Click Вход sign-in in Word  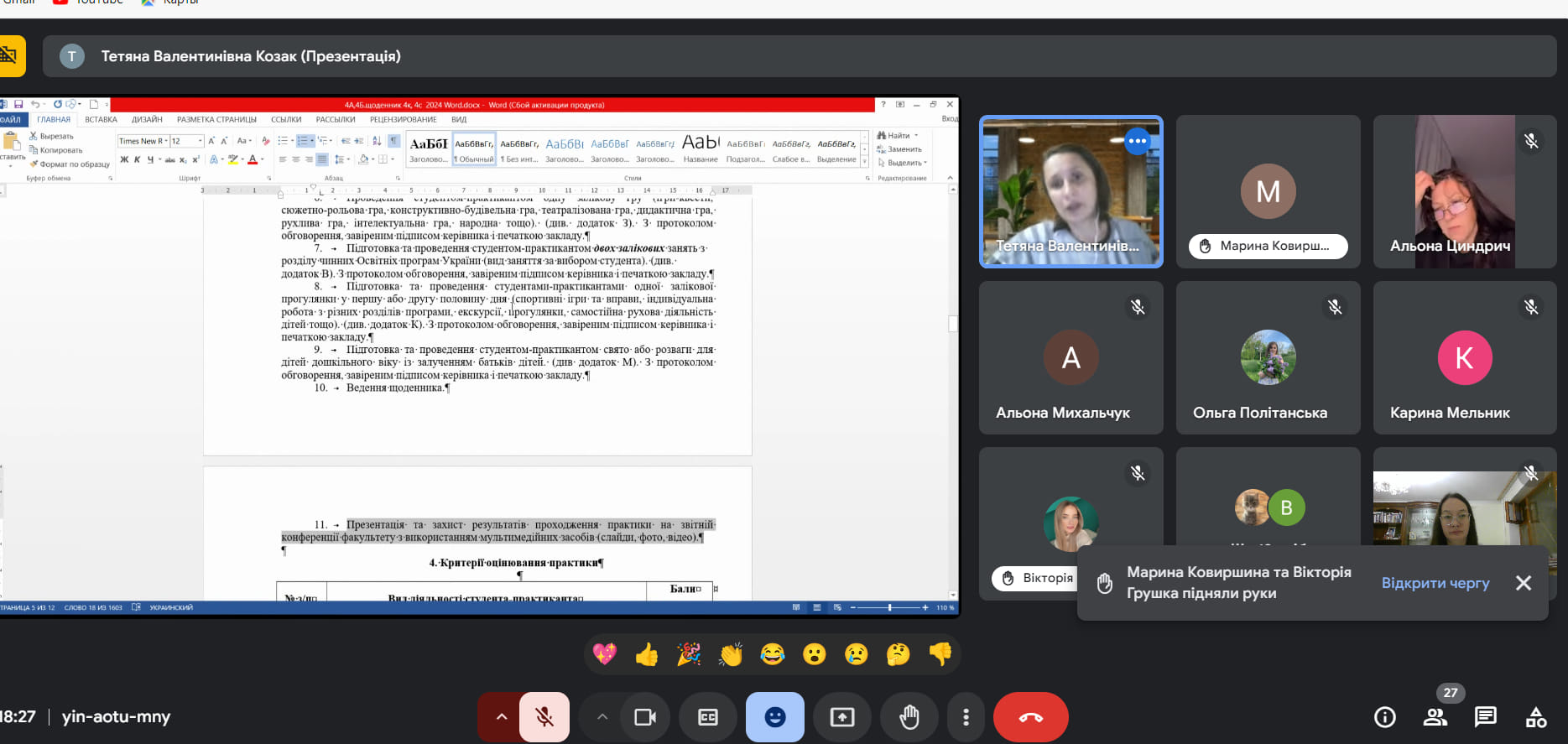950,119
